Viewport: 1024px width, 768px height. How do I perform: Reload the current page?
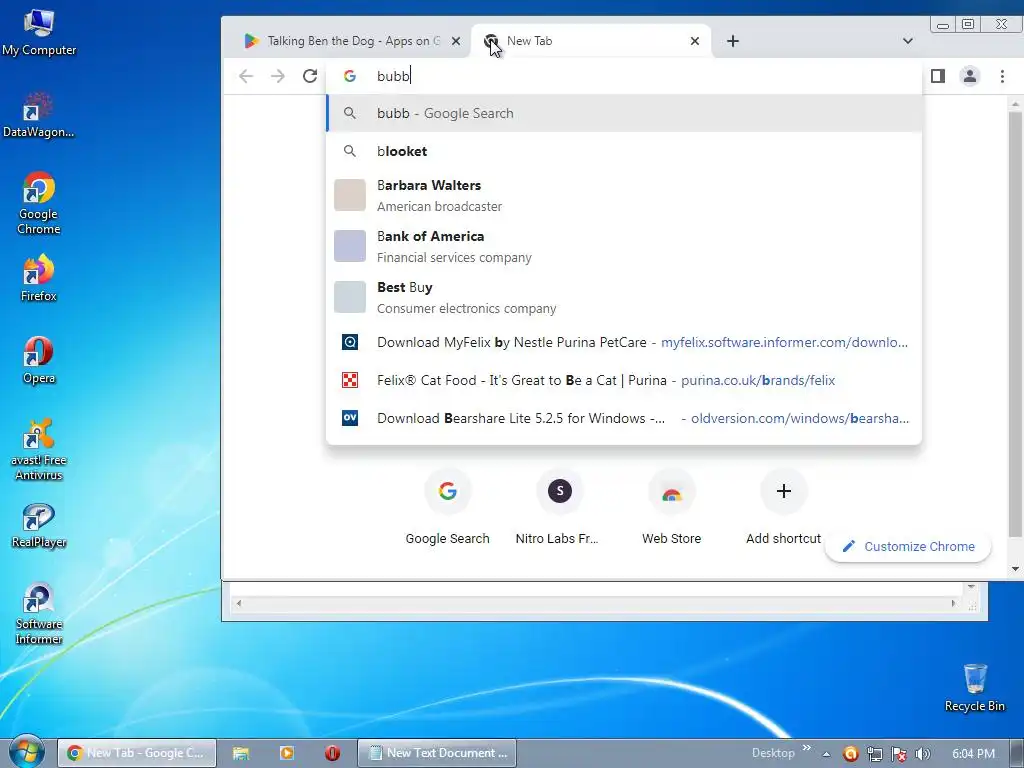tap(310, 76)
